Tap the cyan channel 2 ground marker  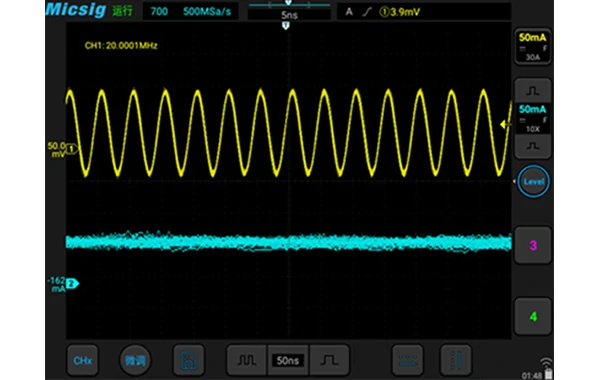(72, 284)
